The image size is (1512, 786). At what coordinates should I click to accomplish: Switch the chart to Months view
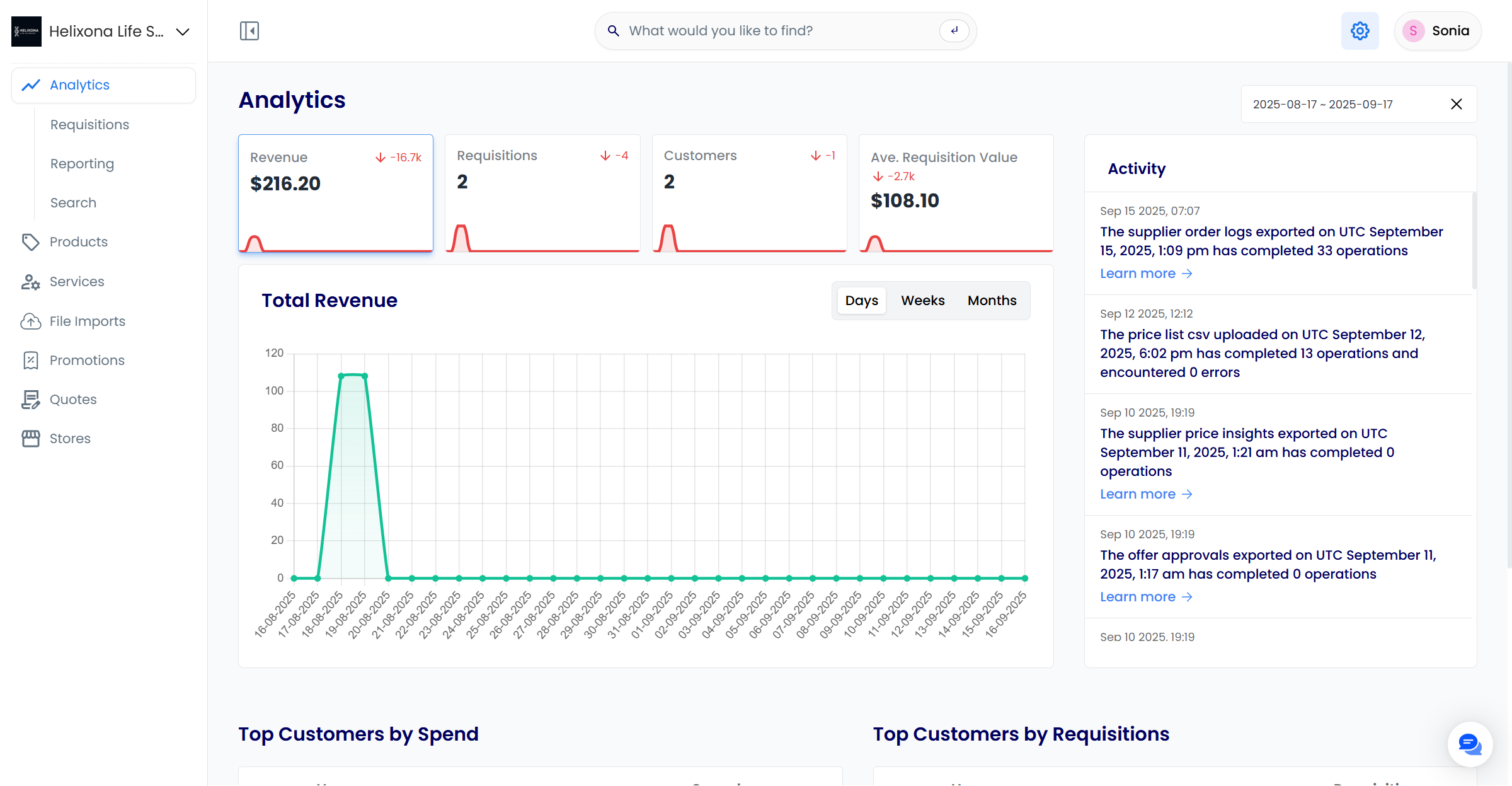click(992, 301)
